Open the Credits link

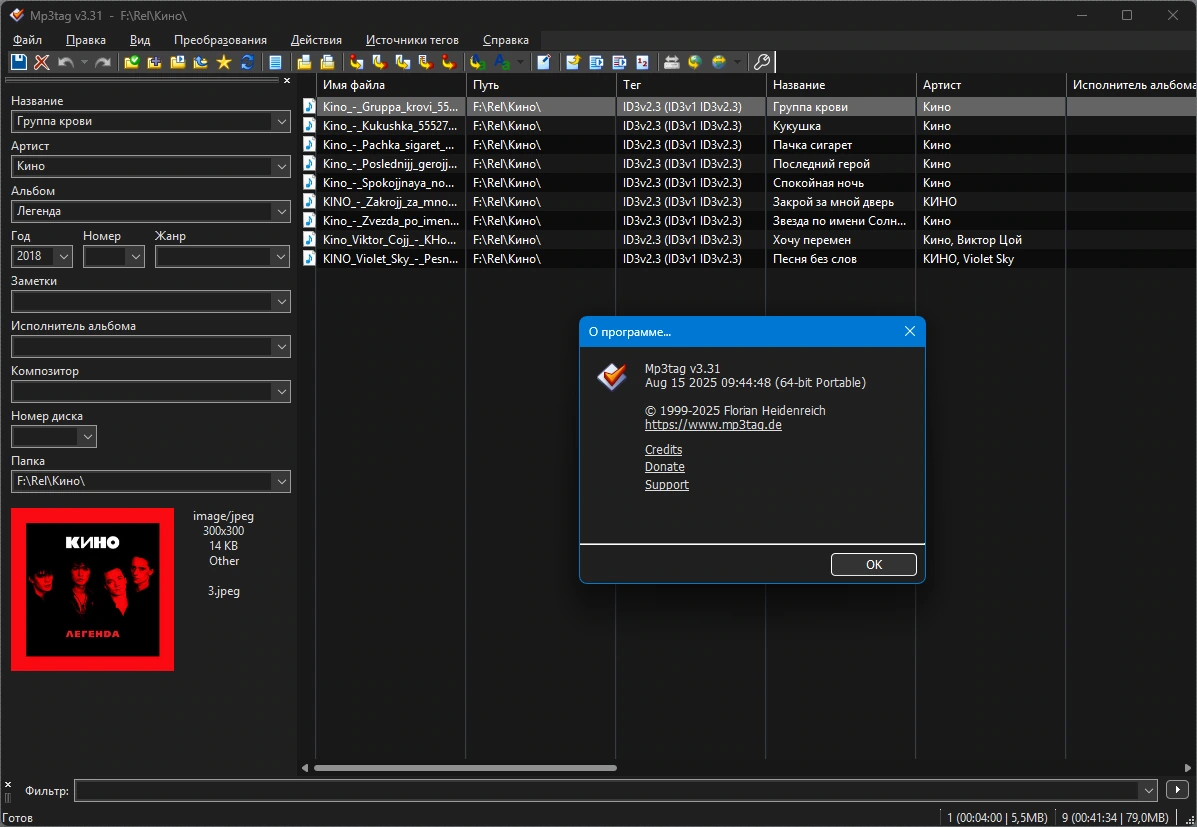pyautogui.click(x=663, y=450)
